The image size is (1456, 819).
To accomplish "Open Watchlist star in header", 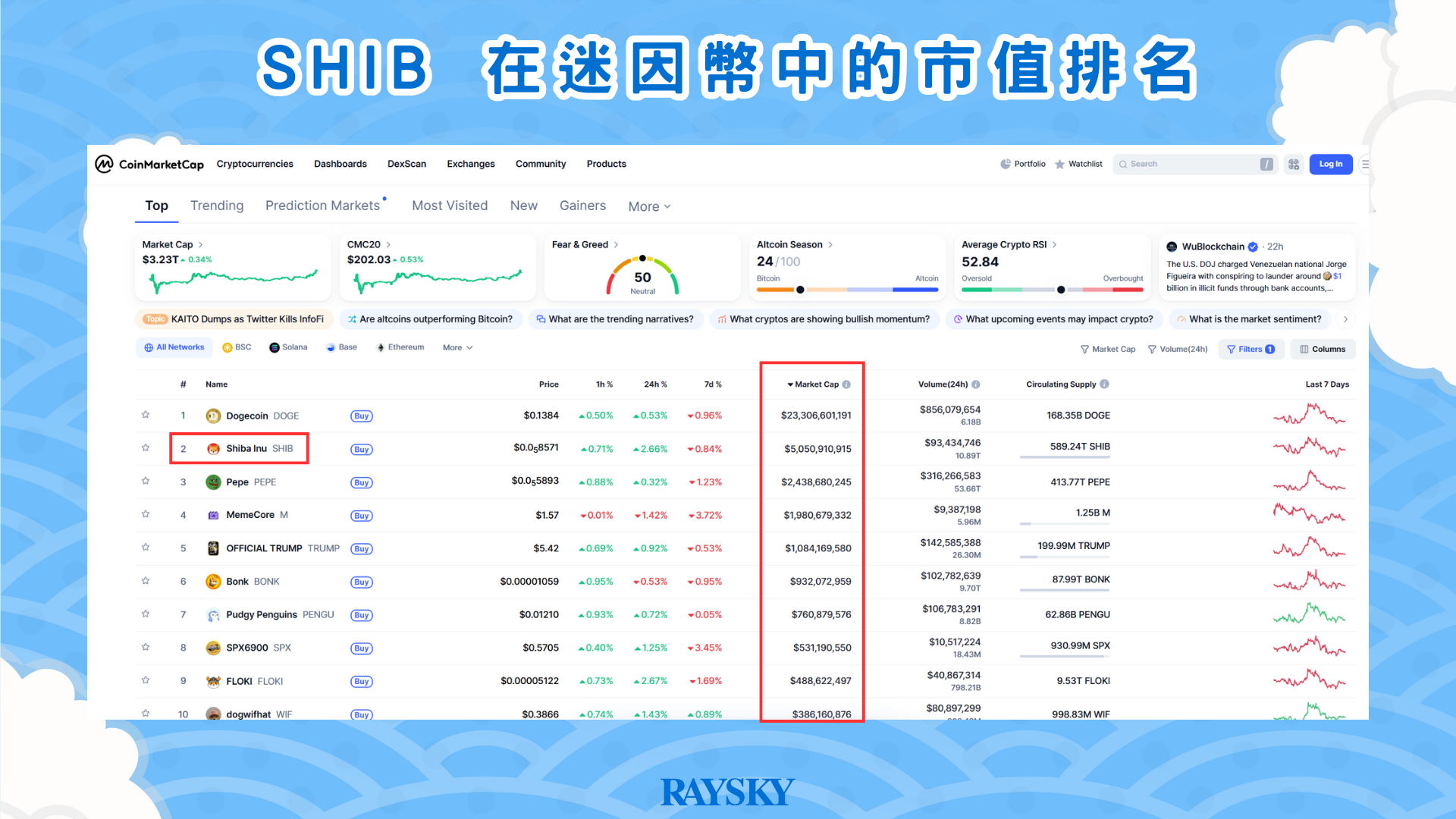I will coord(1059,164).
